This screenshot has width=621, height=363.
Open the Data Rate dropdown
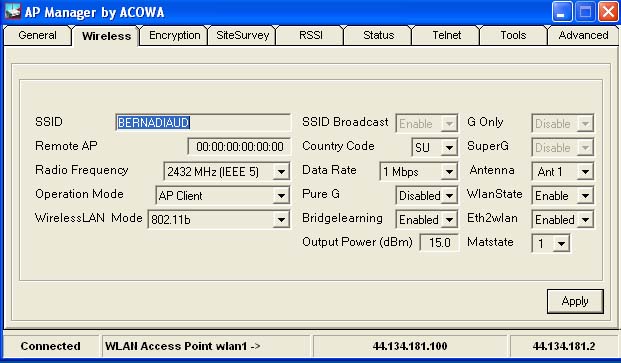pyautogui.click(x=419, y=172)
